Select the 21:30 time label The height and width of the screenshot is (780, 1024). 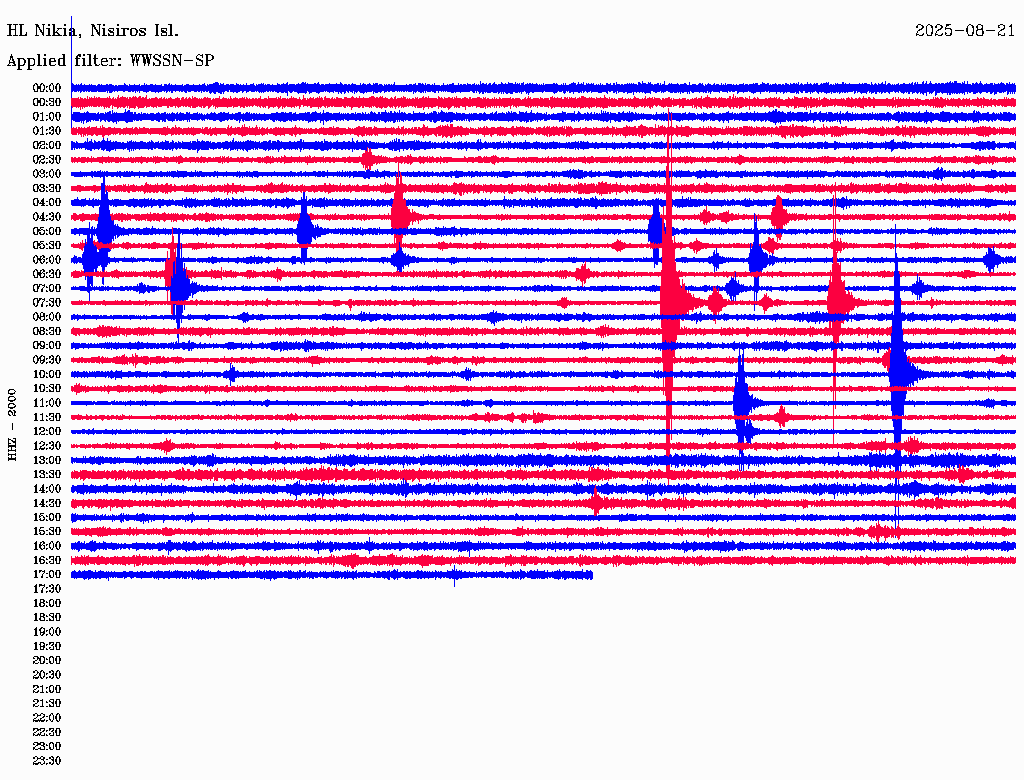tap(47, 703)
